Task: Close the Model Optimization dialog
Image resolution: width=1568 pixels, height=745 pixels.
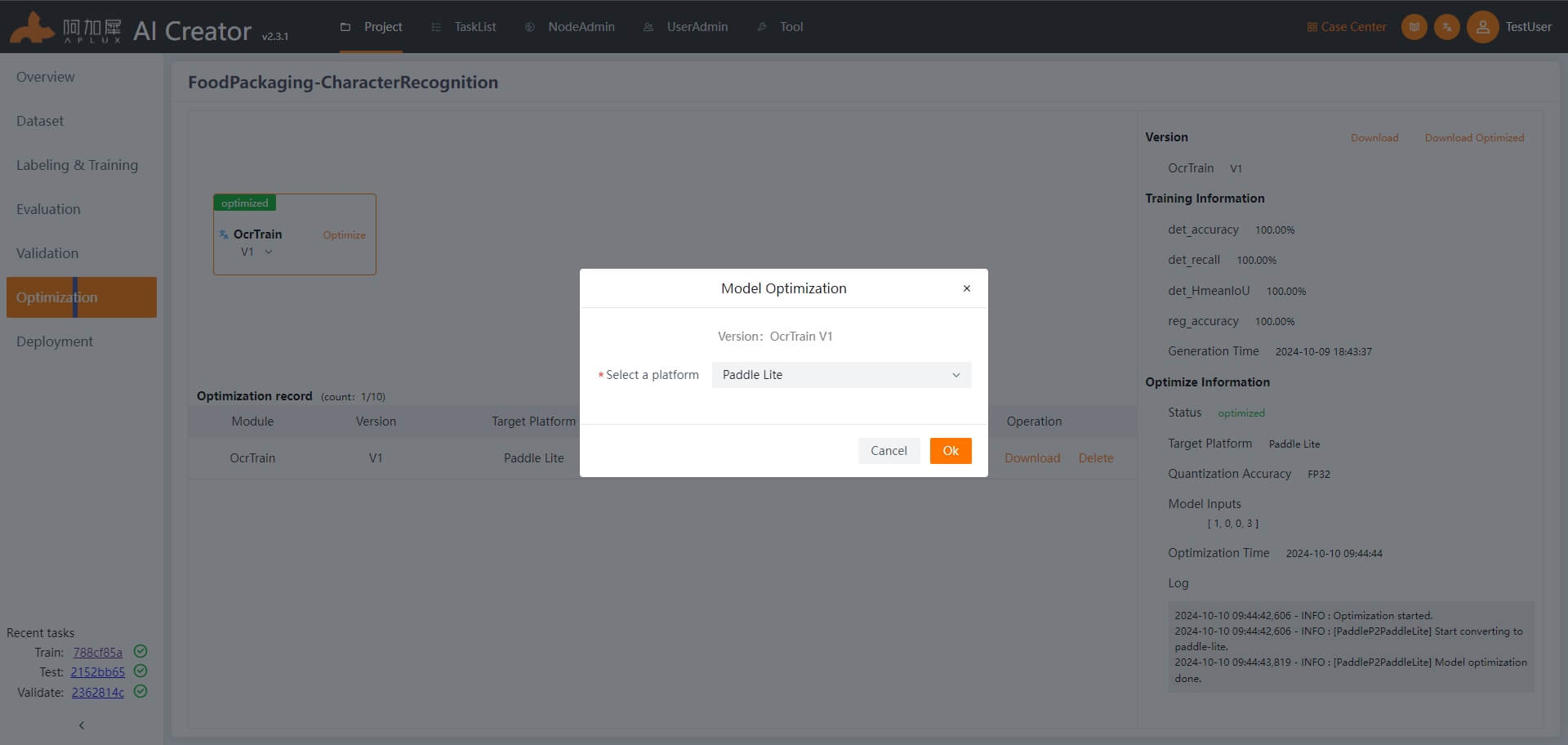Action: tap(967, 288)
